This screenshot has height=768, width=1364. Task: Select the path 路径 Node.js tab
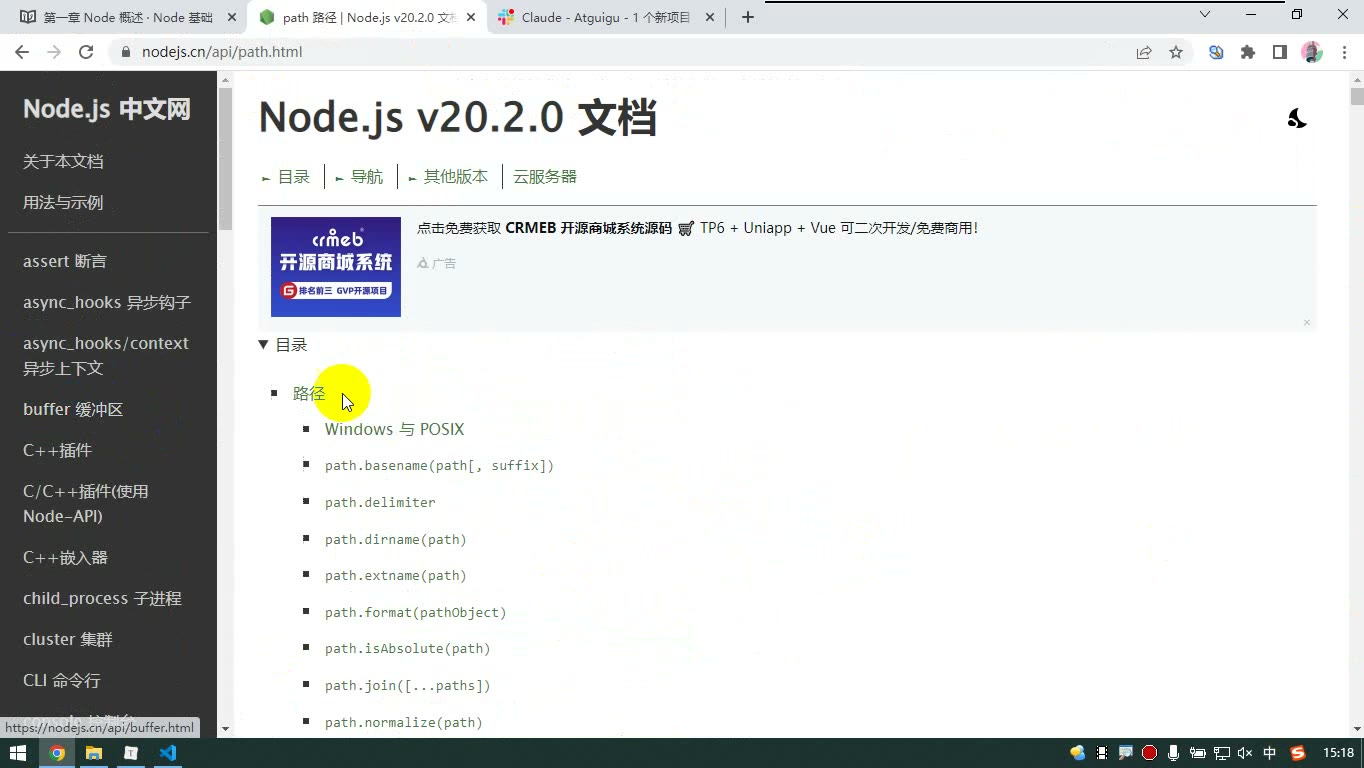click(x=366, y=17)
